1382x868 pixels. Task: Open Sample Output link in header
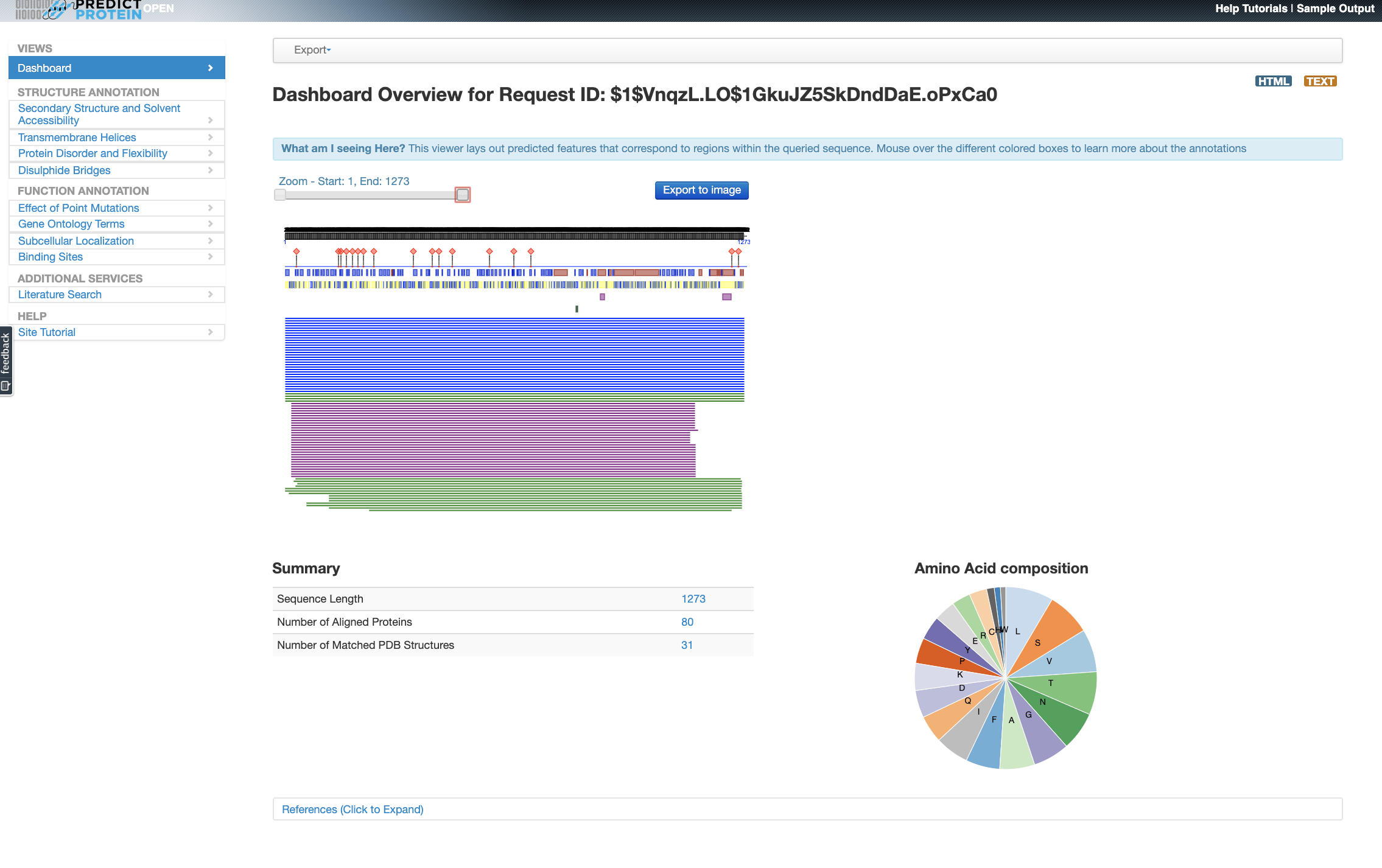1335,9
